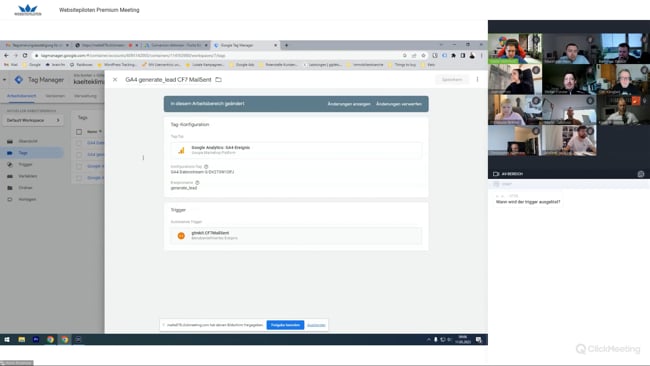Open the Chrome three-dot browser menu
The image size is (650, 366).
point(481,55)
